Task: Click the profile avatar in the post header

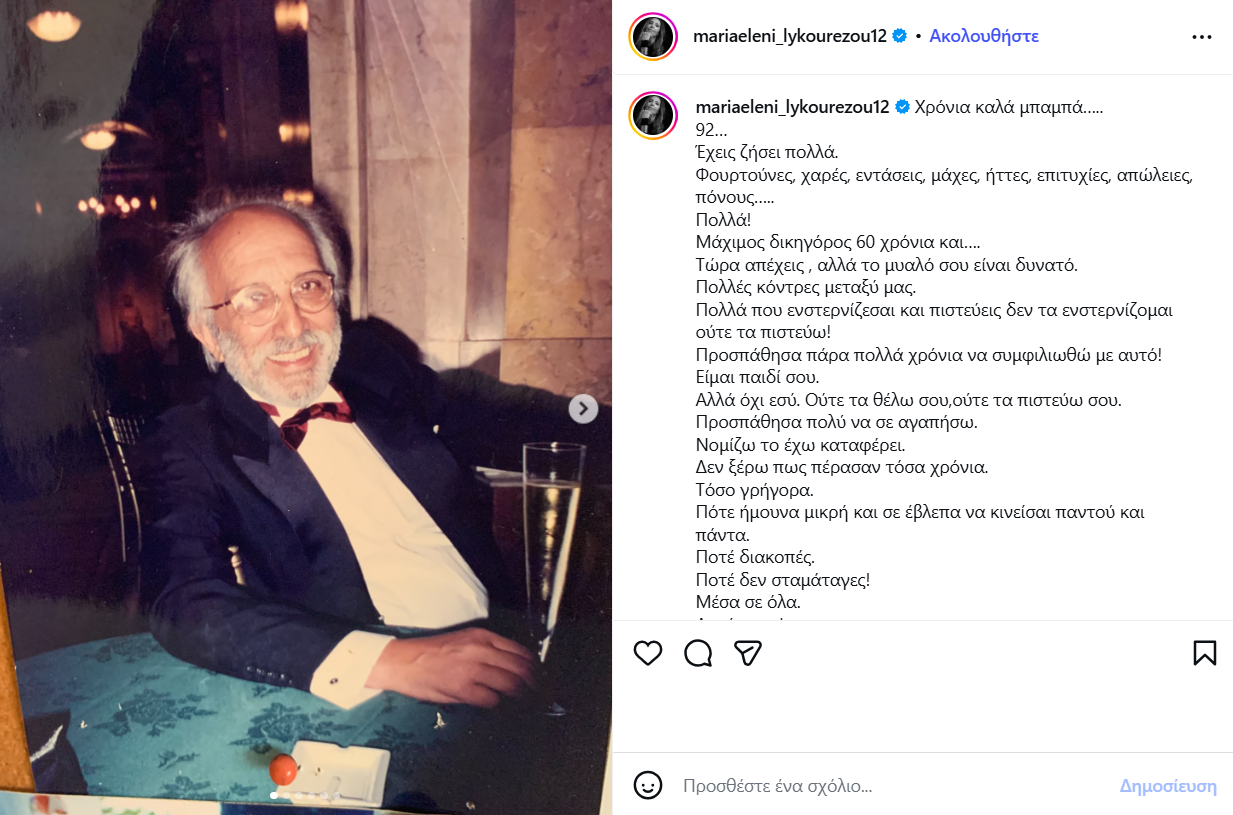Action: [x=653, y=37]
